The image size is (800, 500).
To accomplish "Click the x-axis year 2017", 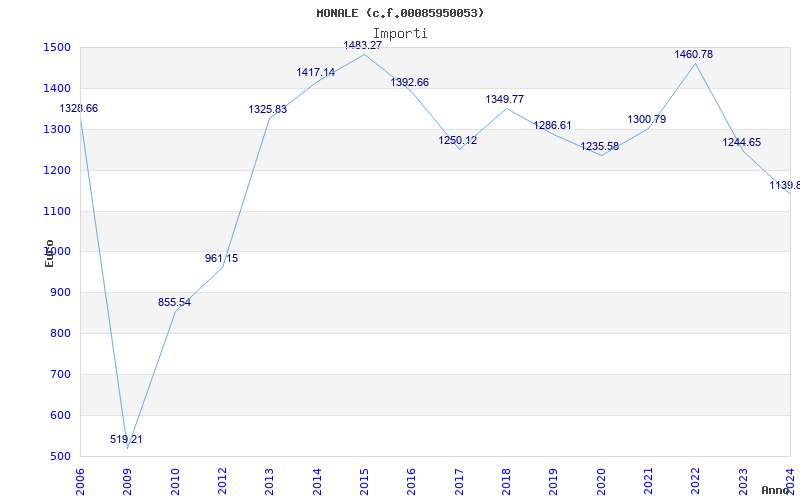I will point(459,482).
